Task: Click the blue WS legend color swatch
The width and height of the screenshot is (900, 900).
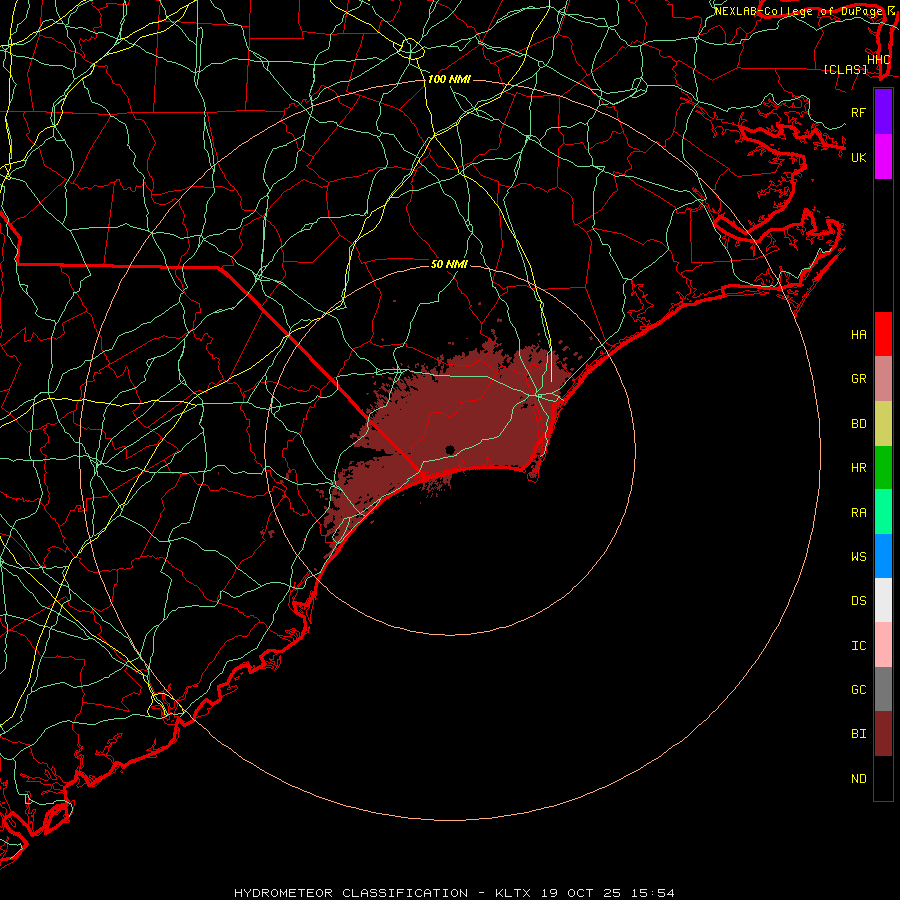Action: click(883, 556)
